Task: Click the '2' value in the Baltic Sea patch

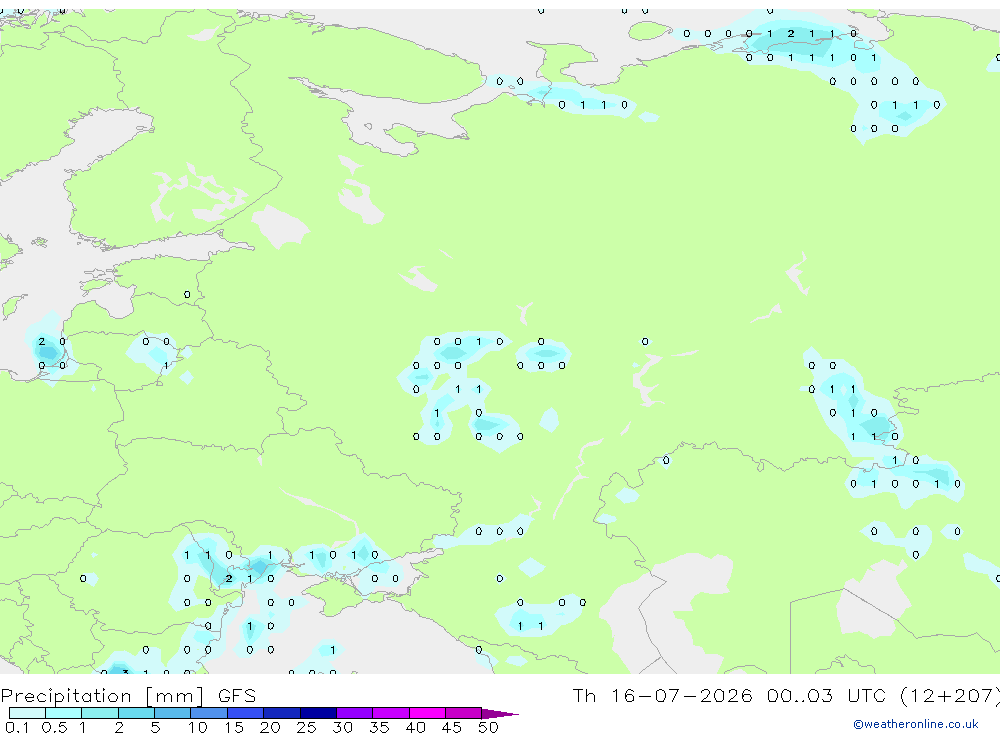Action: tap(41, 341)
